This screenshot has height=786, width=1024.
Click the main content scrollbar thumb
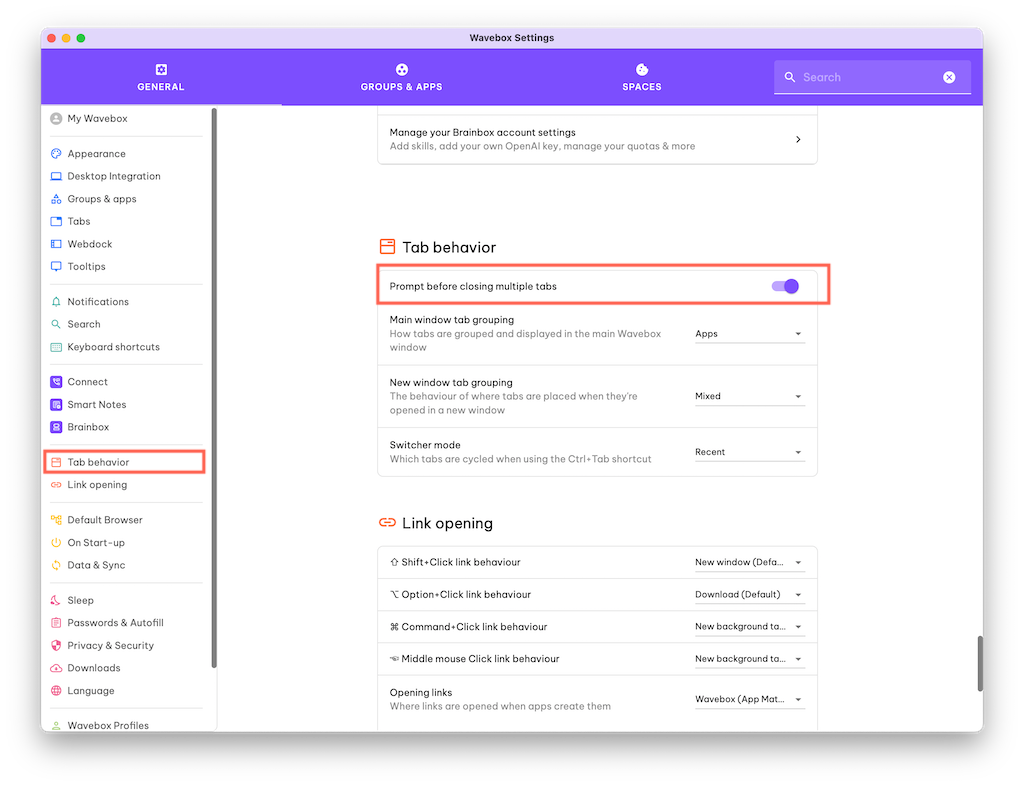point(980,663)
